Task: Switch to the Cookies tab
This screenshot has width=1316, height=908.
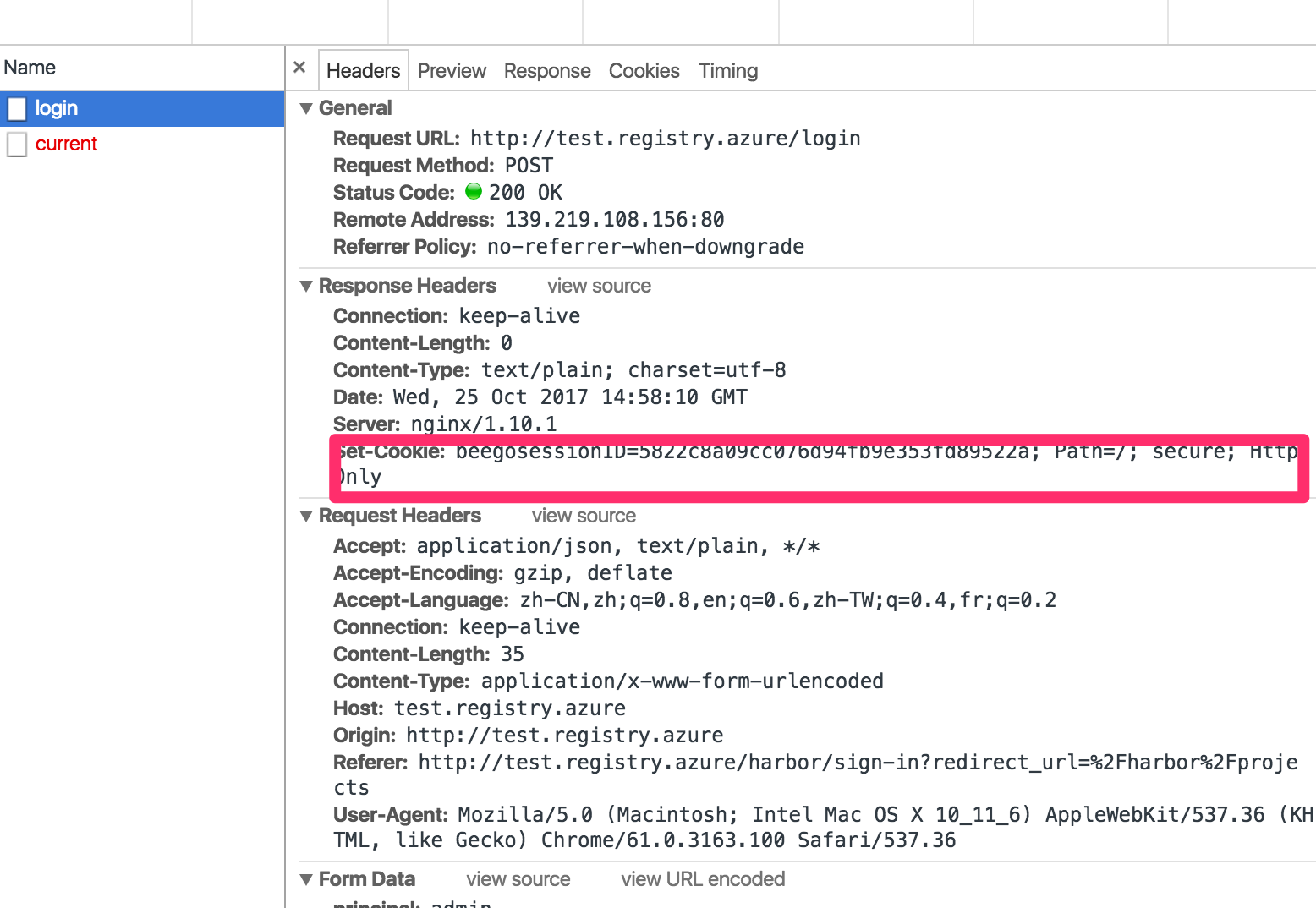Action: (644, 71)
